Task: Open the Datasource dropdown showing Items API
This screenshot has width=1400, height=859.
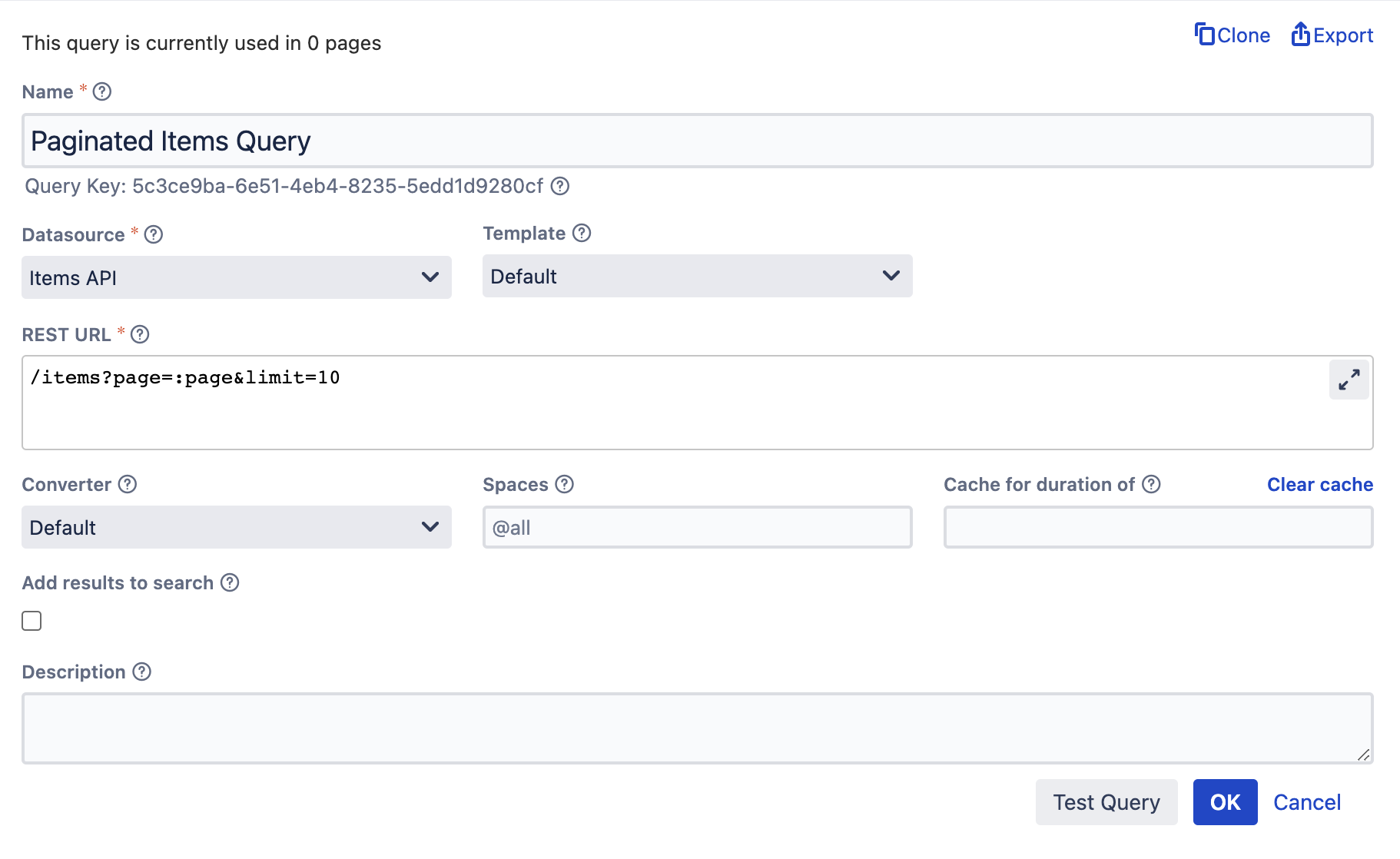Action: pos(236,277)
